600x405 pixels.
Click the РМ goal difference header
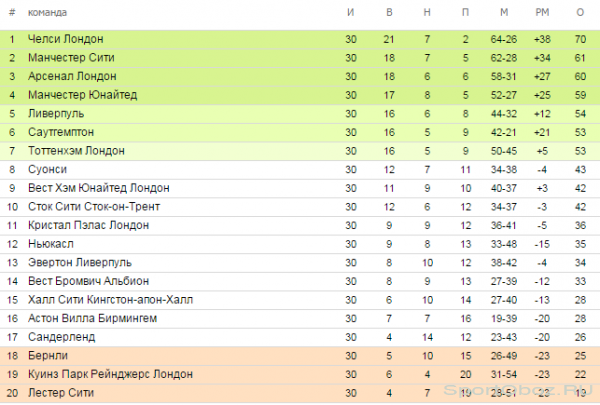(542, 13)
